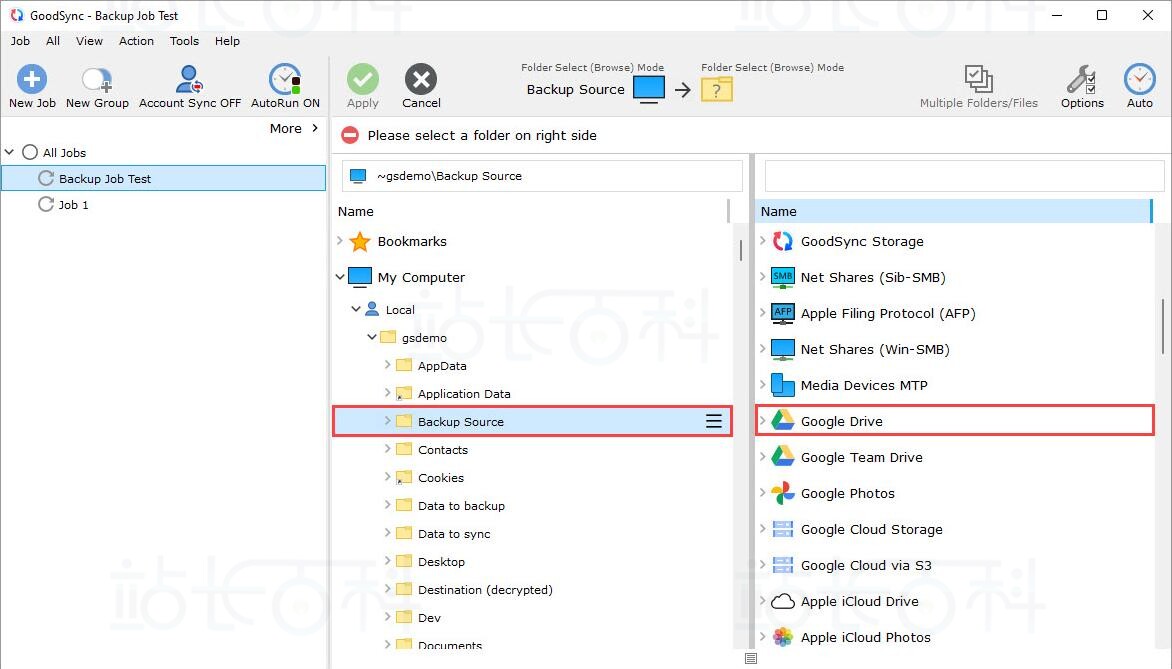The height and width of the screenshot is (669, 1172).
Task: Select Net Shares (Win-SMB) icon
Action: (x=783, y=349)
